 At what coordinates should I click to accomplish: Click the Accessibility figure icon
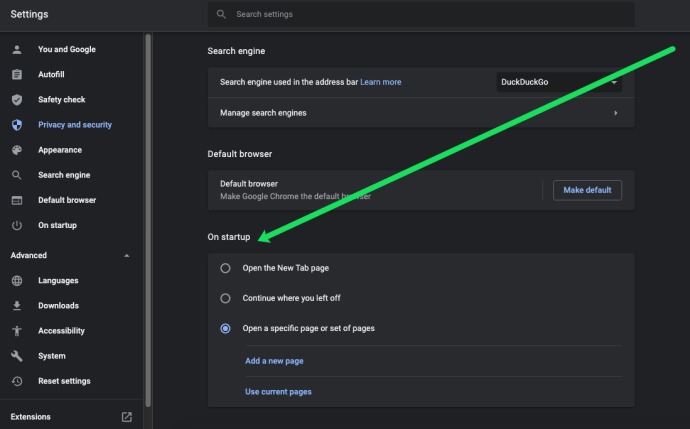17,331
